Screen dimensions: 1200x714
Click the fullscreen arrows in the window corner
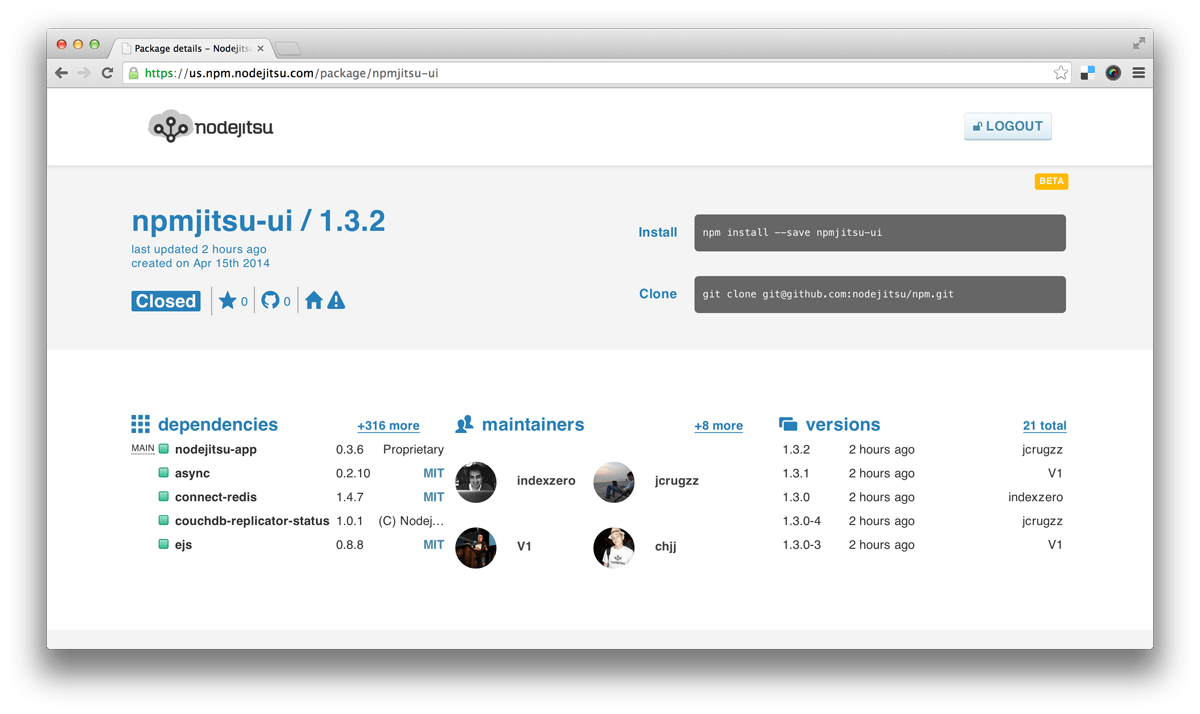[x=1139, y=43]
